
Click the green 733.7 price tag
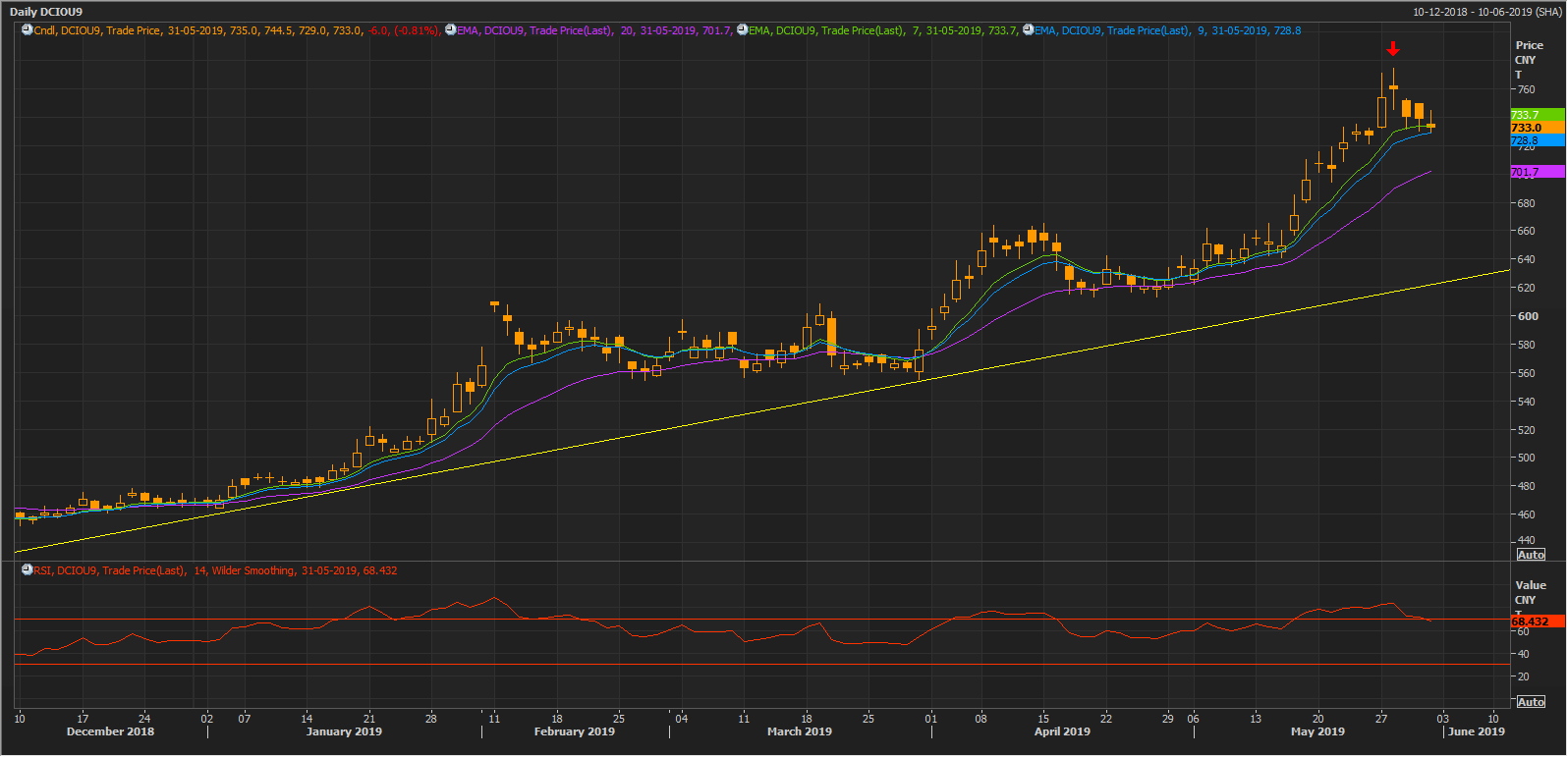1537,115
